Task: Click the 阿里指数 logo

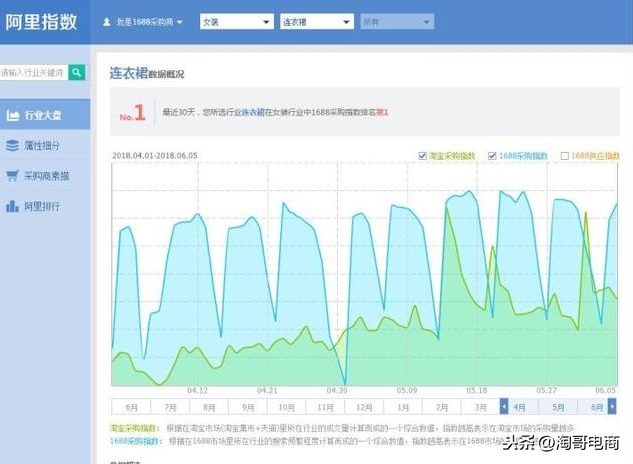Action: (41, 21)
